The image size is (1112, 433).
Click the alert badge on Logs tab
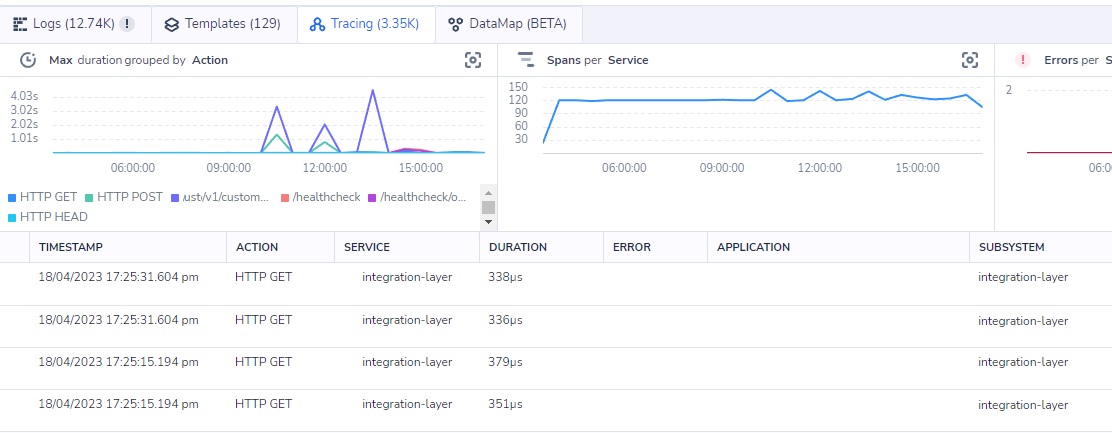pos(127,24)
